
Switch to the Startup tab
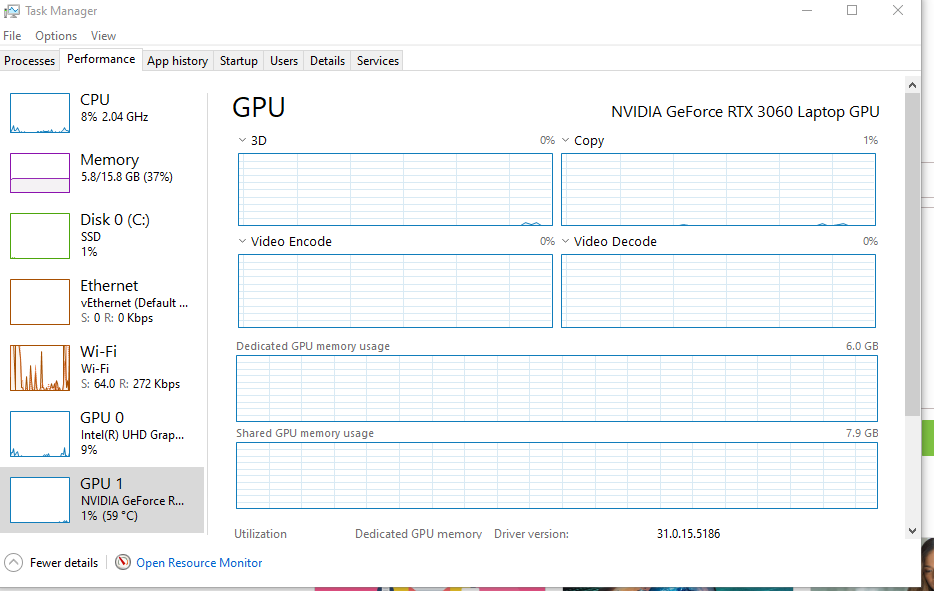click(238, 61)
